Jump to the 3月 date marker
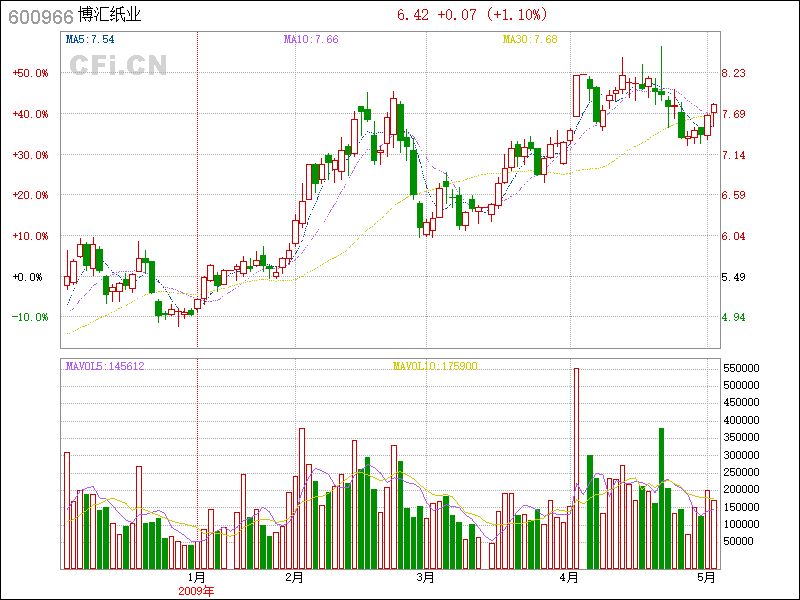The width and height of the screenshot is (800, 600). pos(425,577)
